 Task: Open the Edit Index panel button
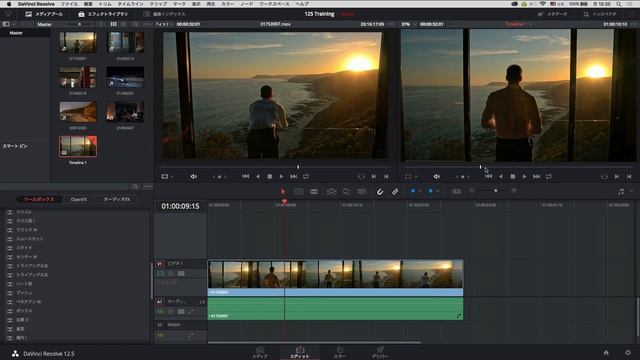[164, 14]
